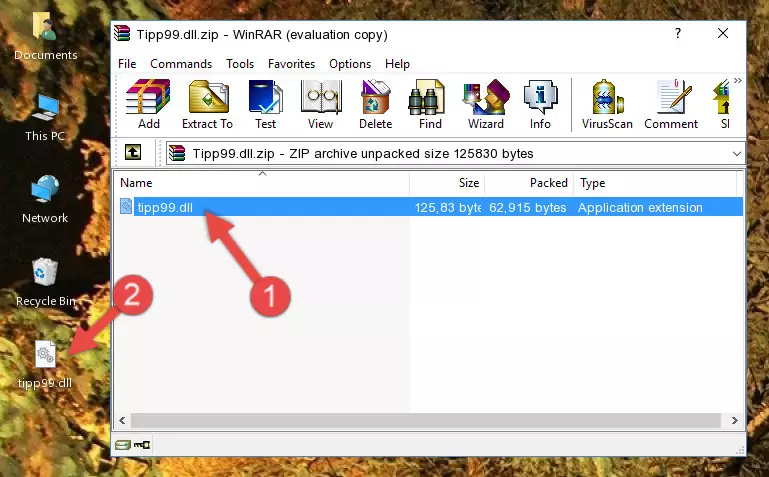Open the Comment tool
The width and height of the screenshot is (769, 477).
(671, 104)
